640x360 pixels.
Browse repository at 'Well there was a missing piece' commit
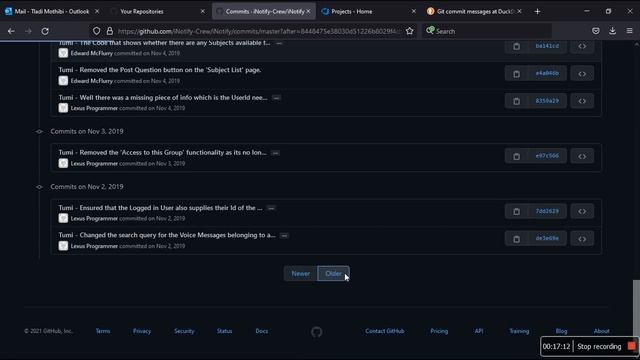point(582,101)
